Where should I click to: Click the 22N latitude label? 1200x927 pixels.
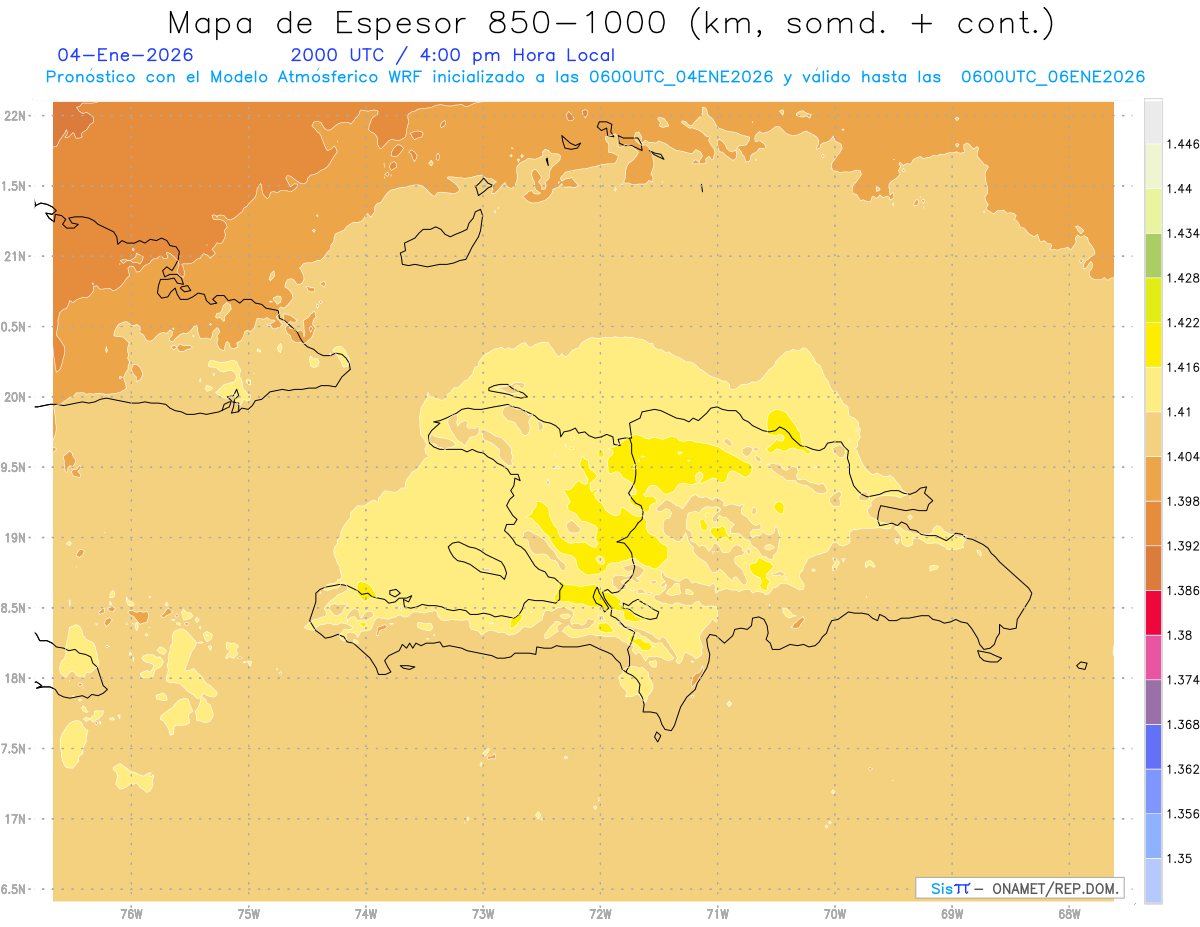(17, 116)
